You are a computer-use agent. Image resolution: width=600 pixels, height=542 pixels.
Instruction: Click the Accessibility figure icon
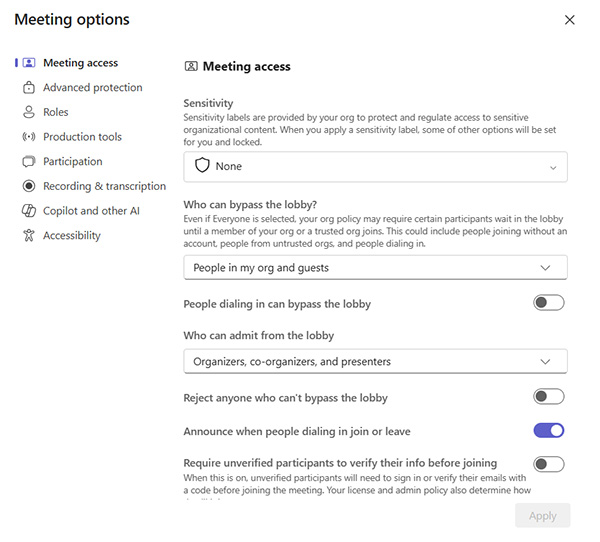pyautogui.click(x=29, y=235)
